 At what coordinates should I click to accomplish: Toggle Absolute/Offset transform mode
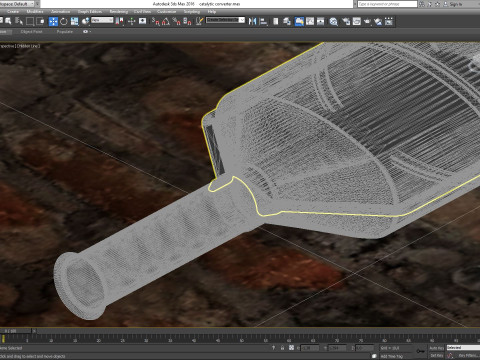click(x=291, y=348)
